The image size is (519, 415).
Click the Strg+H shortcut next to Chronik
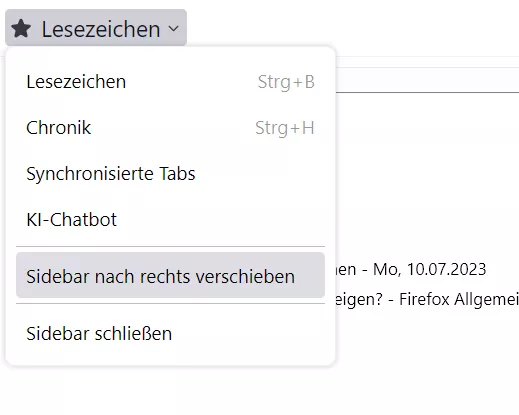click(285, 128)
